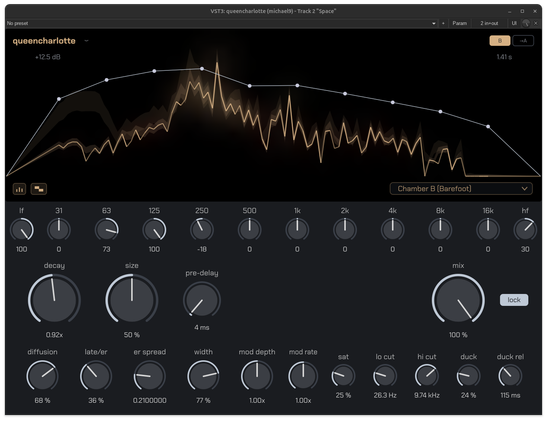This screenshot has width=547, height=421.
Task: Select the B preset slot
Action: [500, 41]
